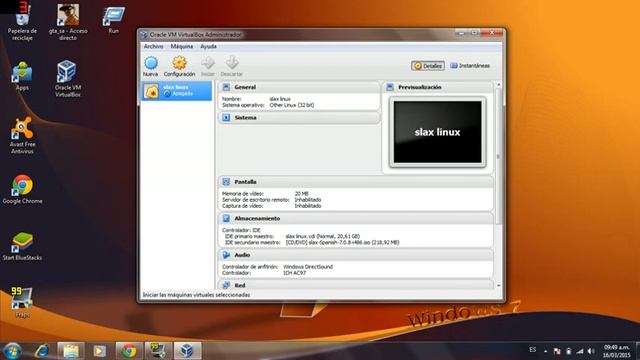
Task: Click the Red section icon
Action: (226, 285)
